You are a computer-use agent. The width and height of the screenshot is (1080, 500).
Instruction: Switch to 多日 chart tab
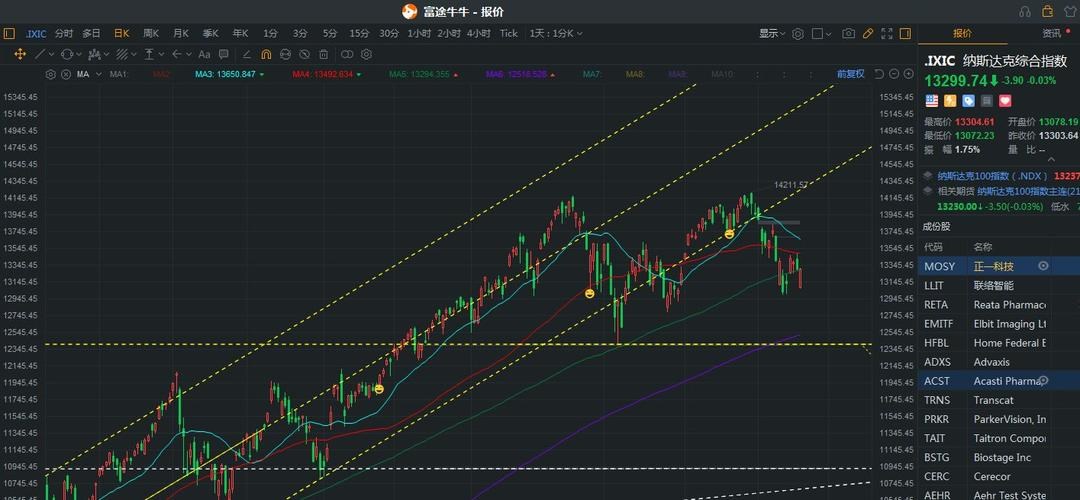(x=92, y=33)
